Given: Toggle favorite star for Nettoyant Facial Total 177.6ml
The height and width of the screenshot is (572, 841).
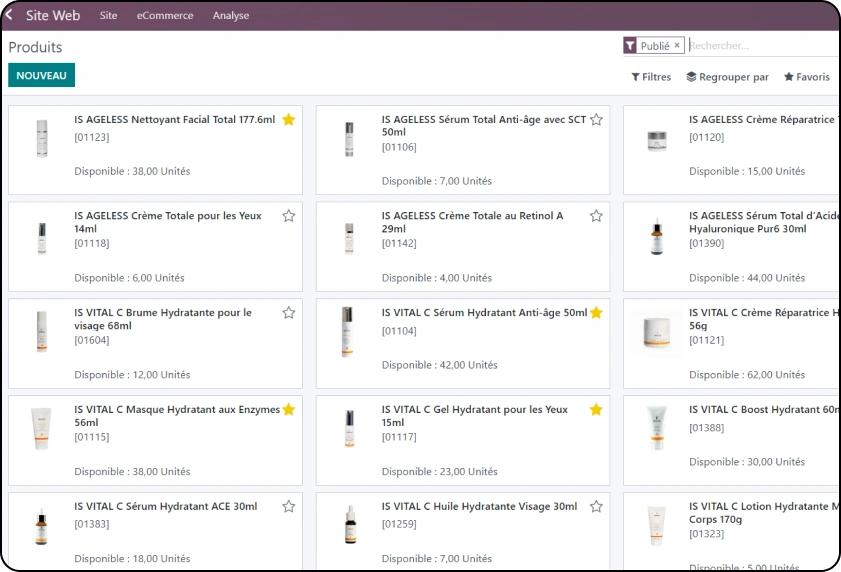Looking at the screenshot, I should point(289,120).
